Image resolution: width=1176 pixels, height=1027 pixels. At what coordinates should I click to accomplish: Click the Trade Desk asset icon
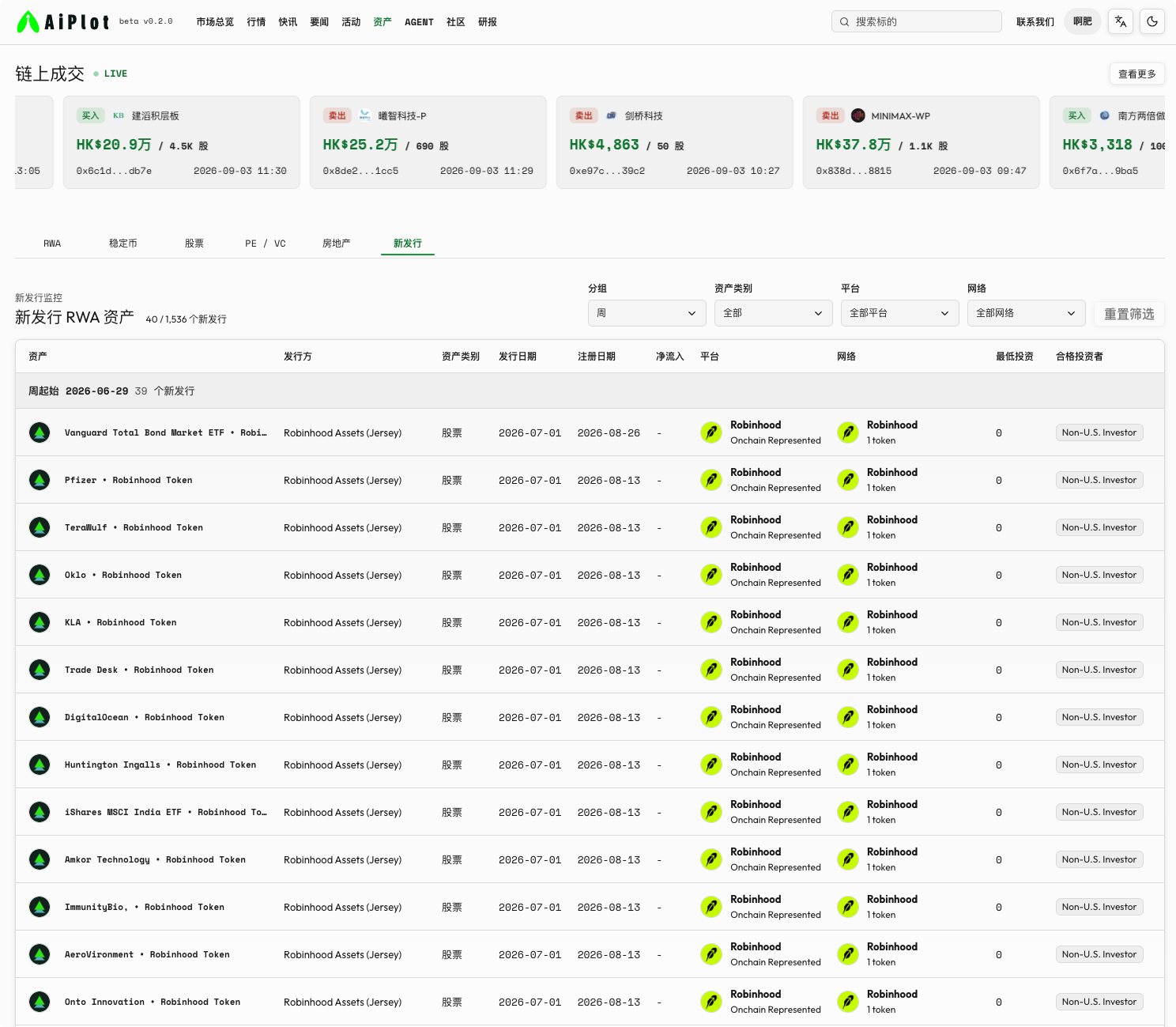point(40,670)
